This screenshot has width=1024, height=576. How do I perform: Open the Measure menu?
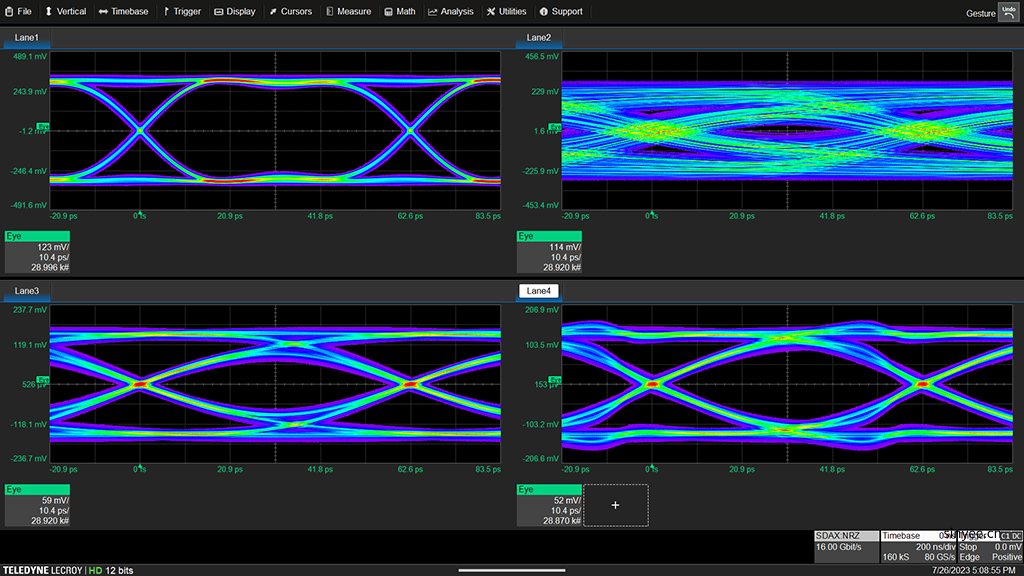click(x=349, y=12)
